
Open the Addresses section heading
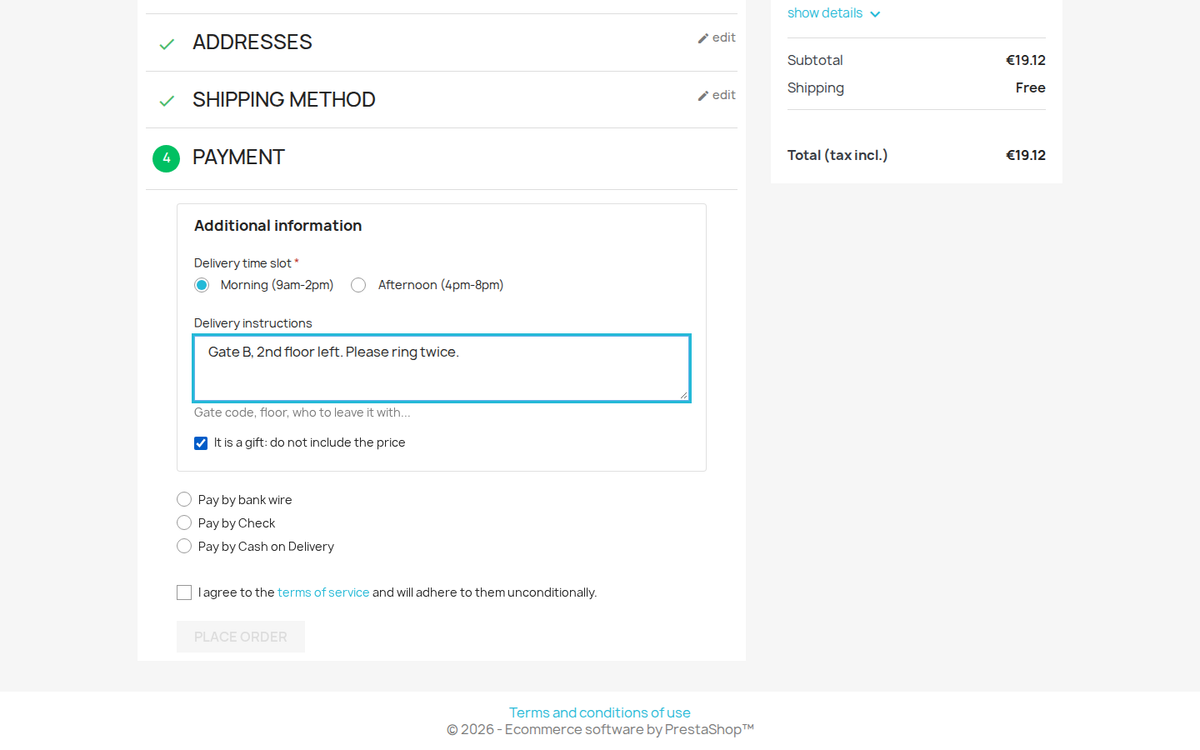[x=252, y=42]
